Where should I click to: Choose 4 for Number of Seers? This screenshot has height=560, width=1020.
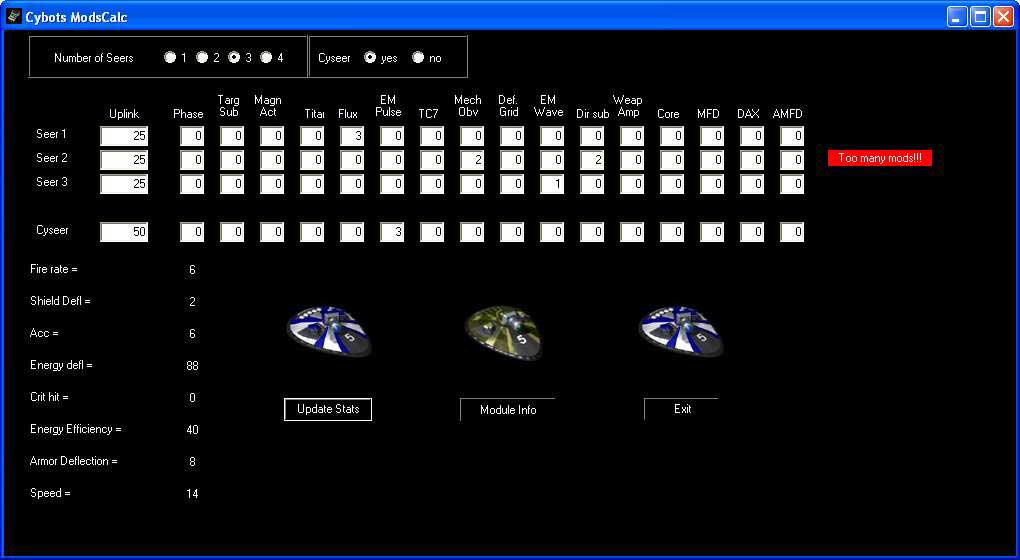click(x=266, y=58)
